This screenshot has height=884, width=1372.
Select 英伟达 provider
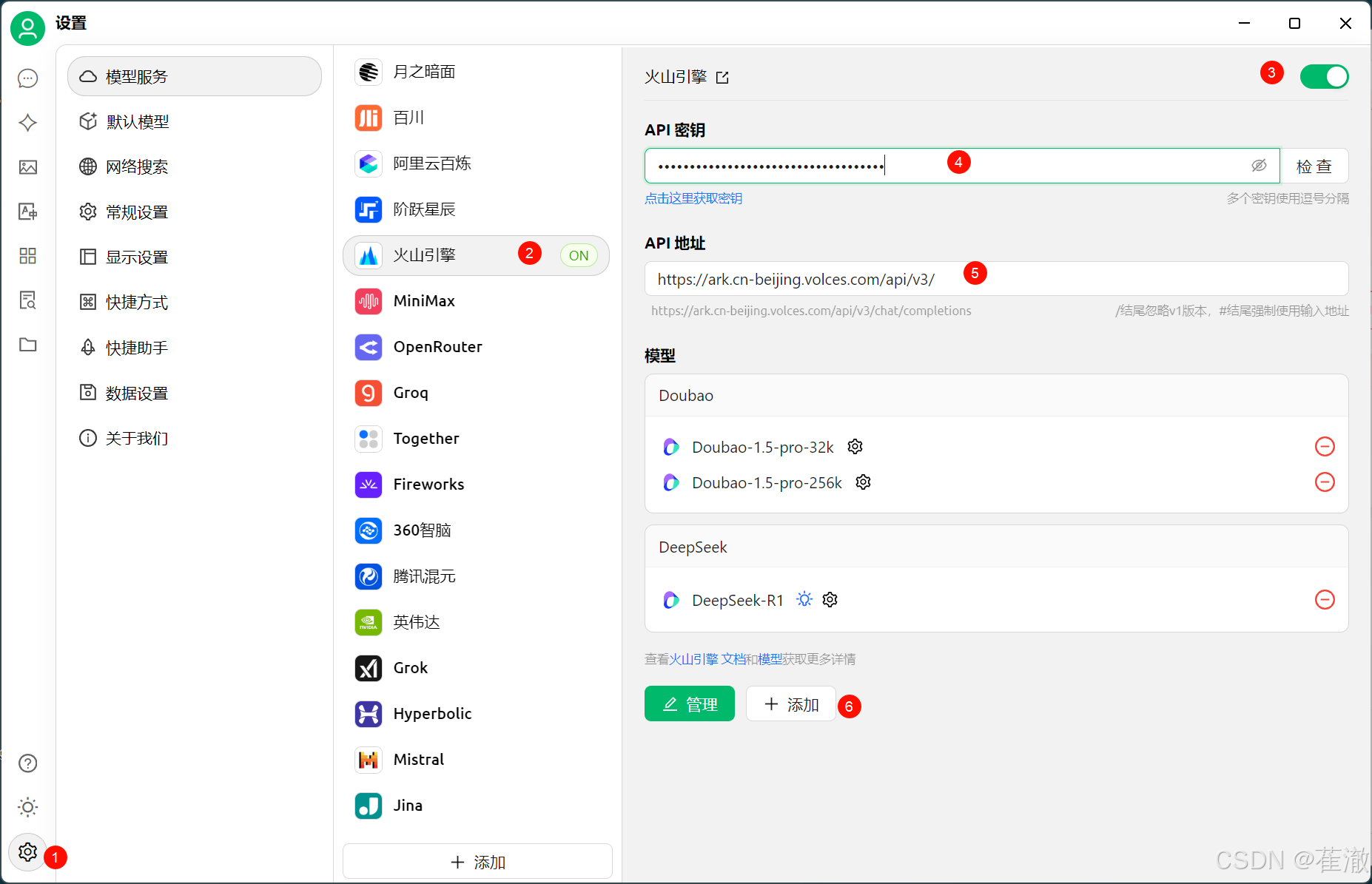click(477, 622)
